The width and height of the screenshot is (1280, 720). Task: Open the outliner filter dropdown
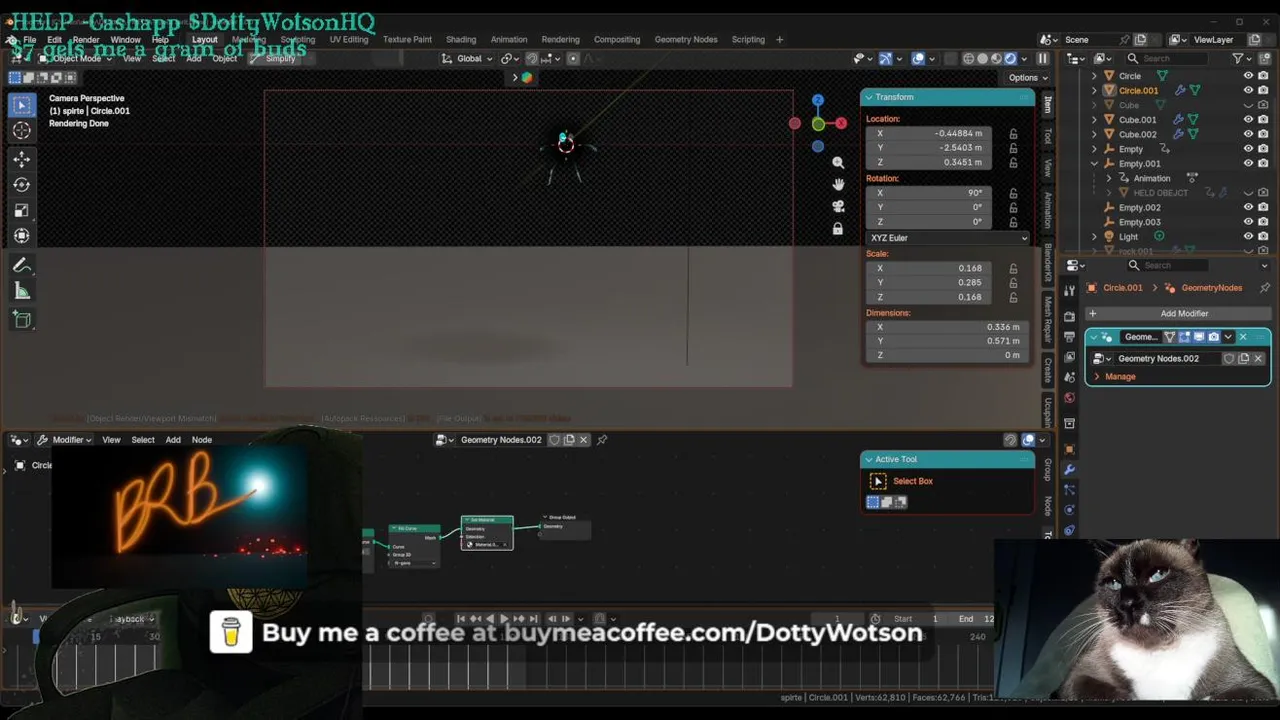1243,59
